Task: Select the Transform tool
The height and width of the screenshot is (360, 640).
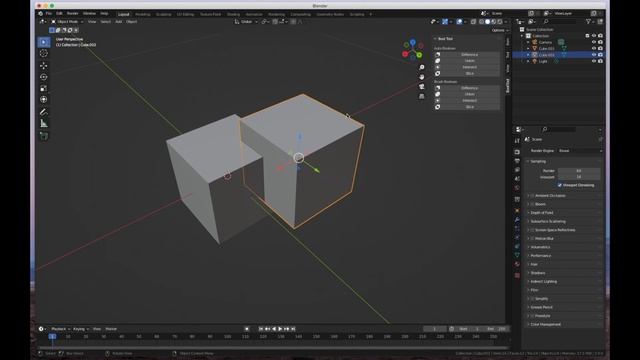Action: 44,100
